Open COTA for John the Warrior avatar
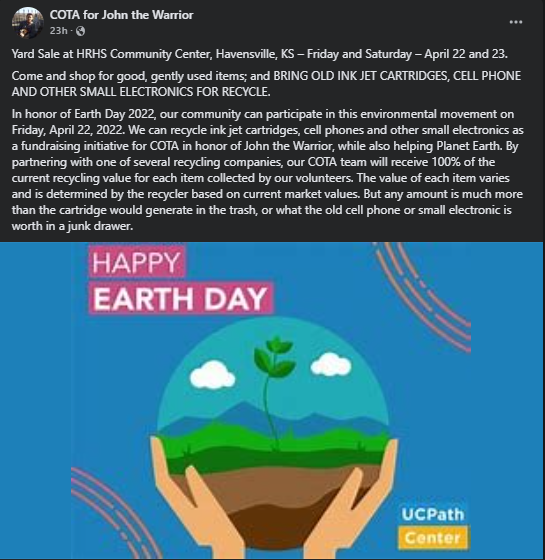The width and height of the screenshot is (545, 560). (x=28, y=22)
